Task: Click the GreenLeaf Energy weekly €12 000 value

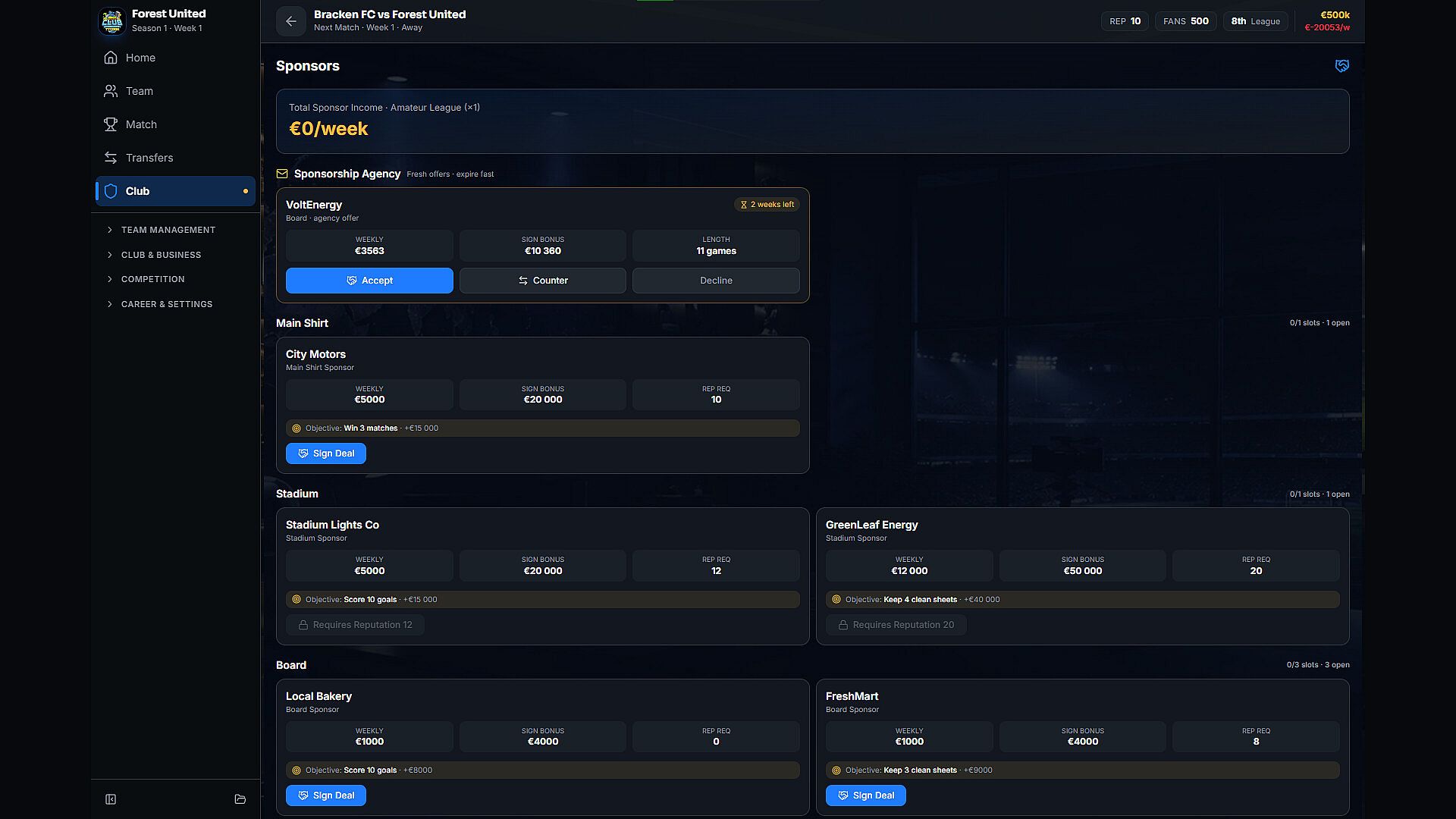Action: [909, 571]
